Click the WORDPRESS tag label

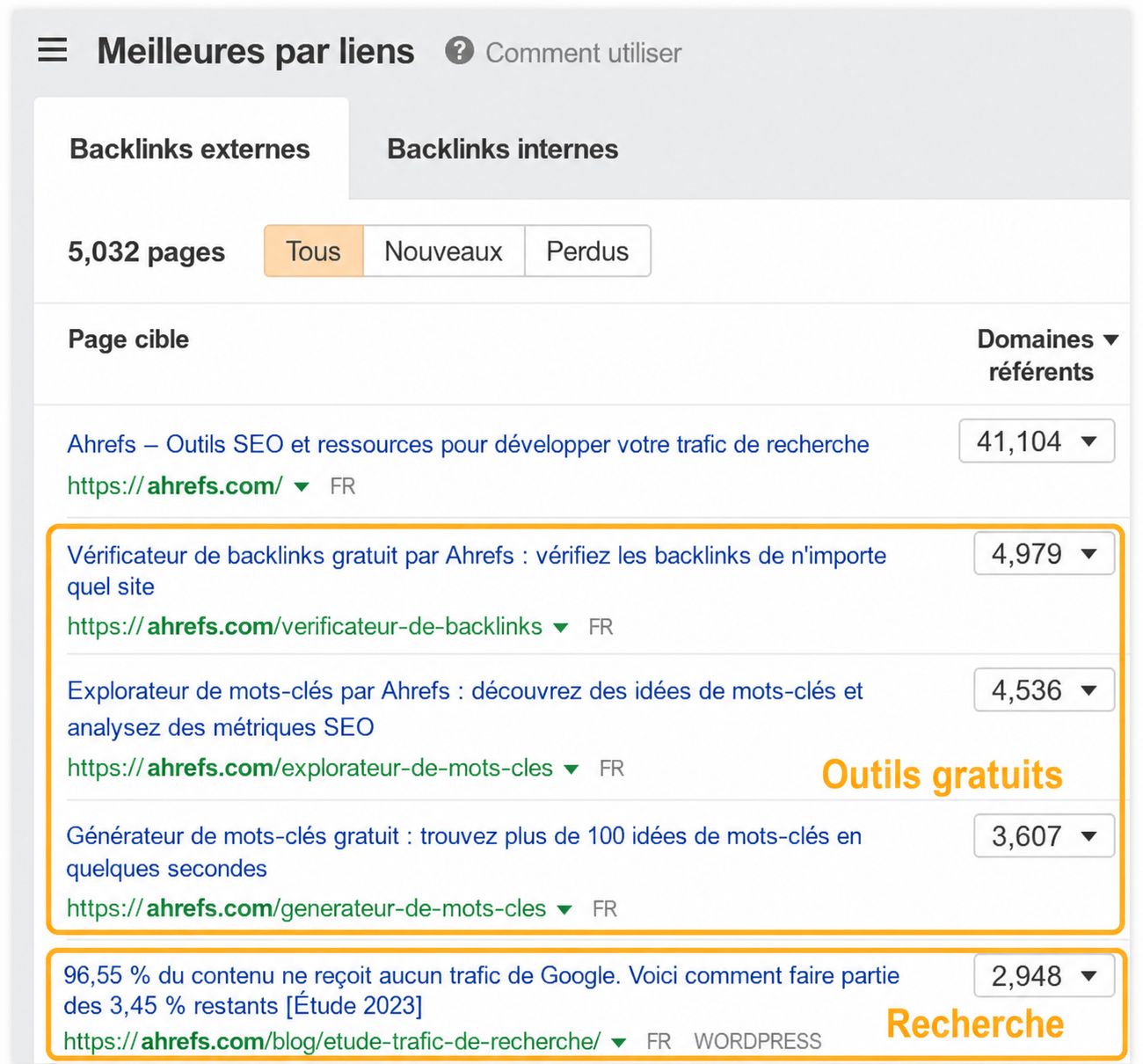point(758,1042)
